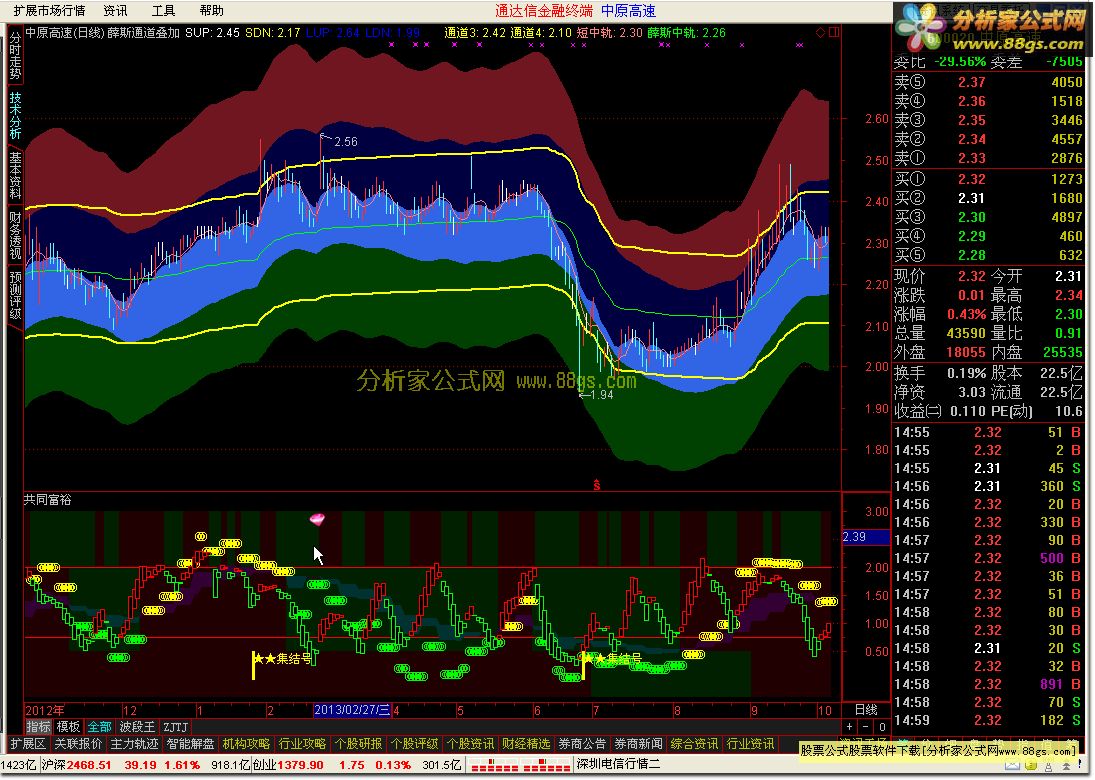
Task: Open the 综合资讯 bottom tab
Action: coord(694,744)
